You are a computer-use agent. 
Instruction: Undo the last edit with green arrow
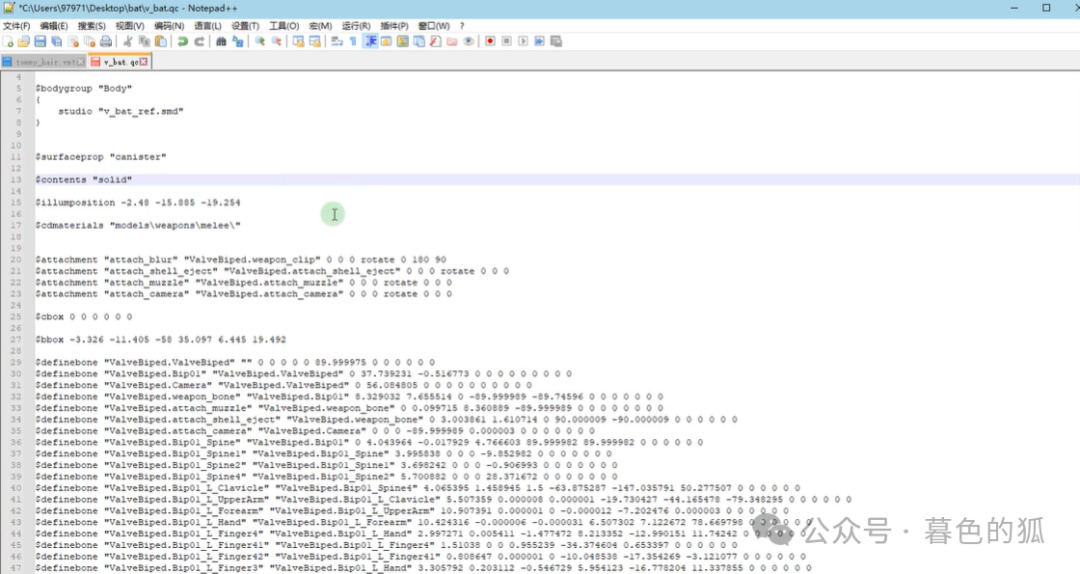click(x=183, y=41)
